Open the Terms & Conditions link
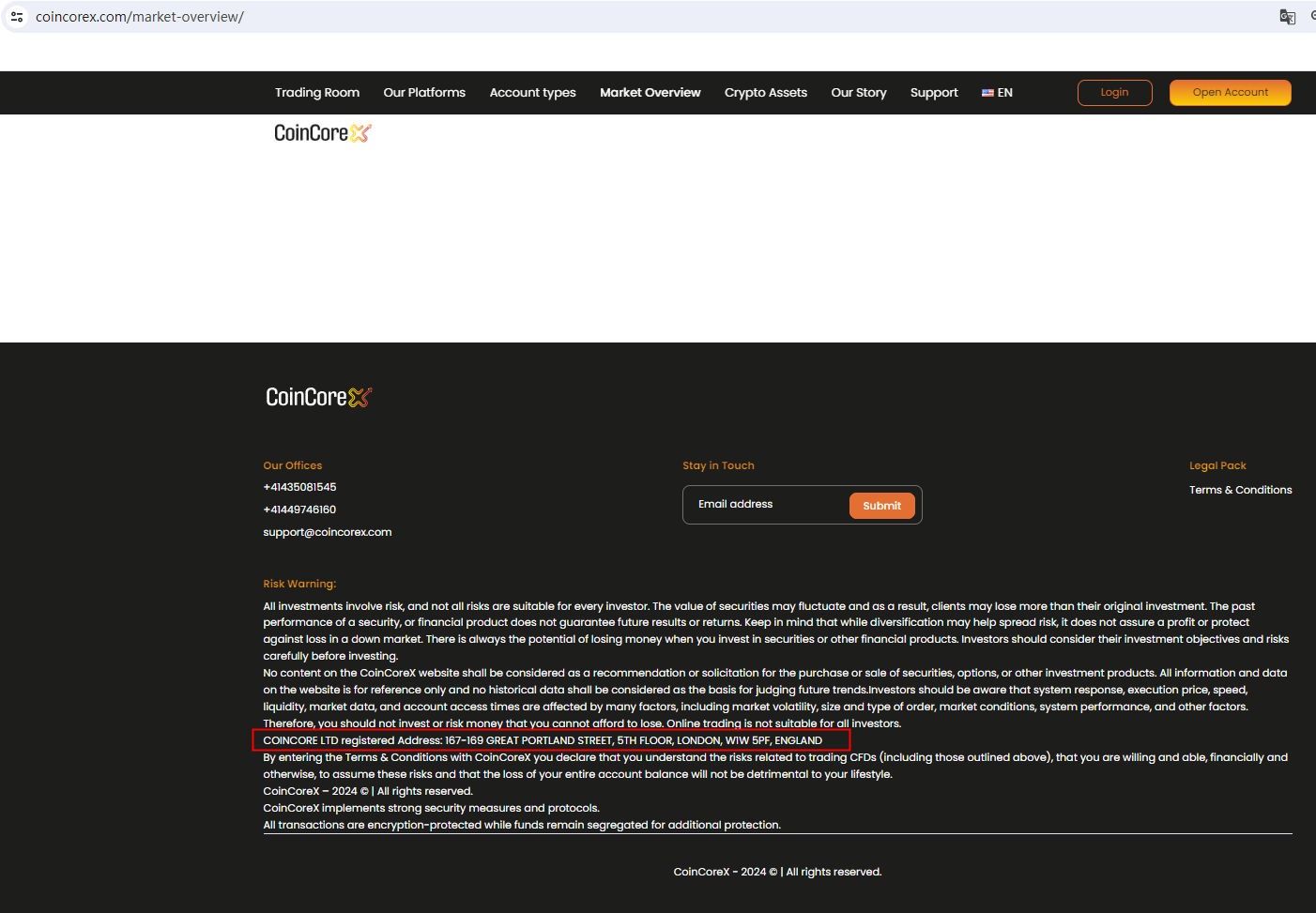 [x=1240, y=490]
